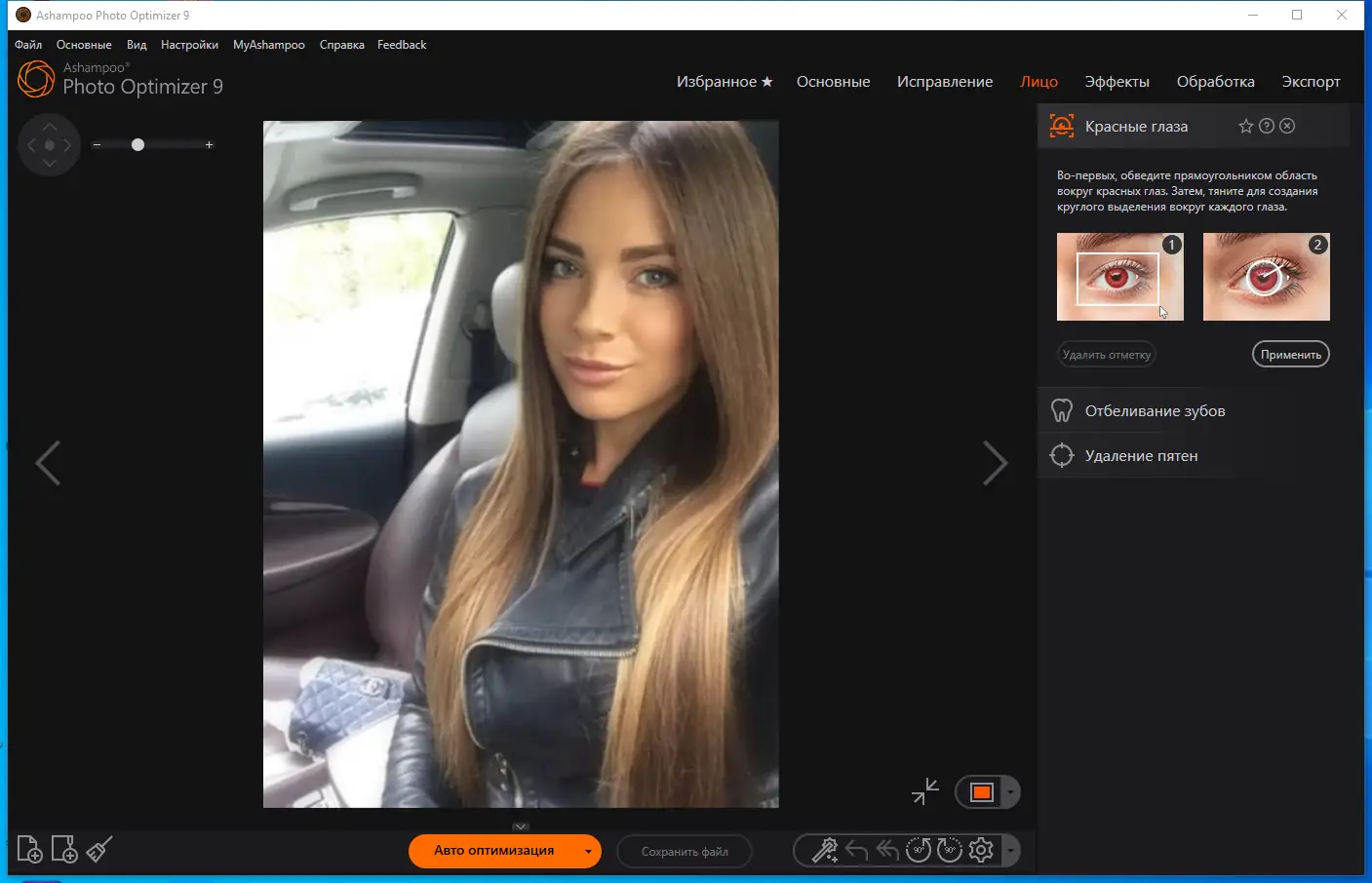The height and width of the screenshot is (883, 1372).
Task: Open the Основные menu in menu bar
Action: click(84, 45)
